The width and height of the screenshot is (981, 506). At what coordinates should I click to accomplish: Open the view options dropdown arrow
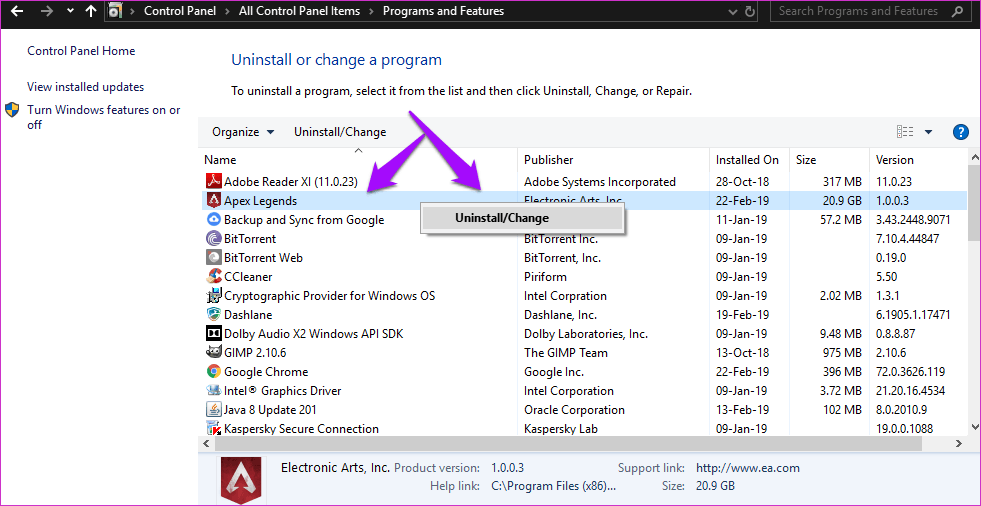tap(928, 132)
